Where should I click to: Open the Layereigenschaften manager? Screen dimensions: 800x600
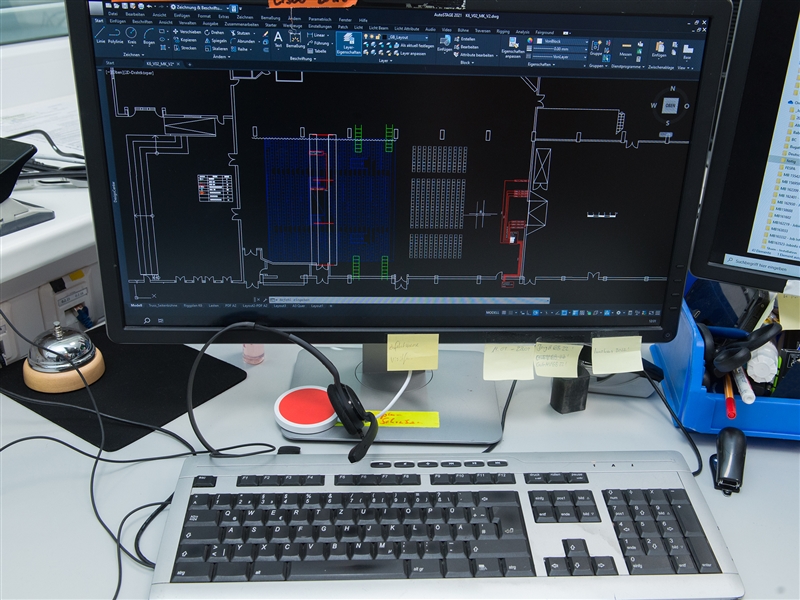pyautogui.click(x=348, y=44)
